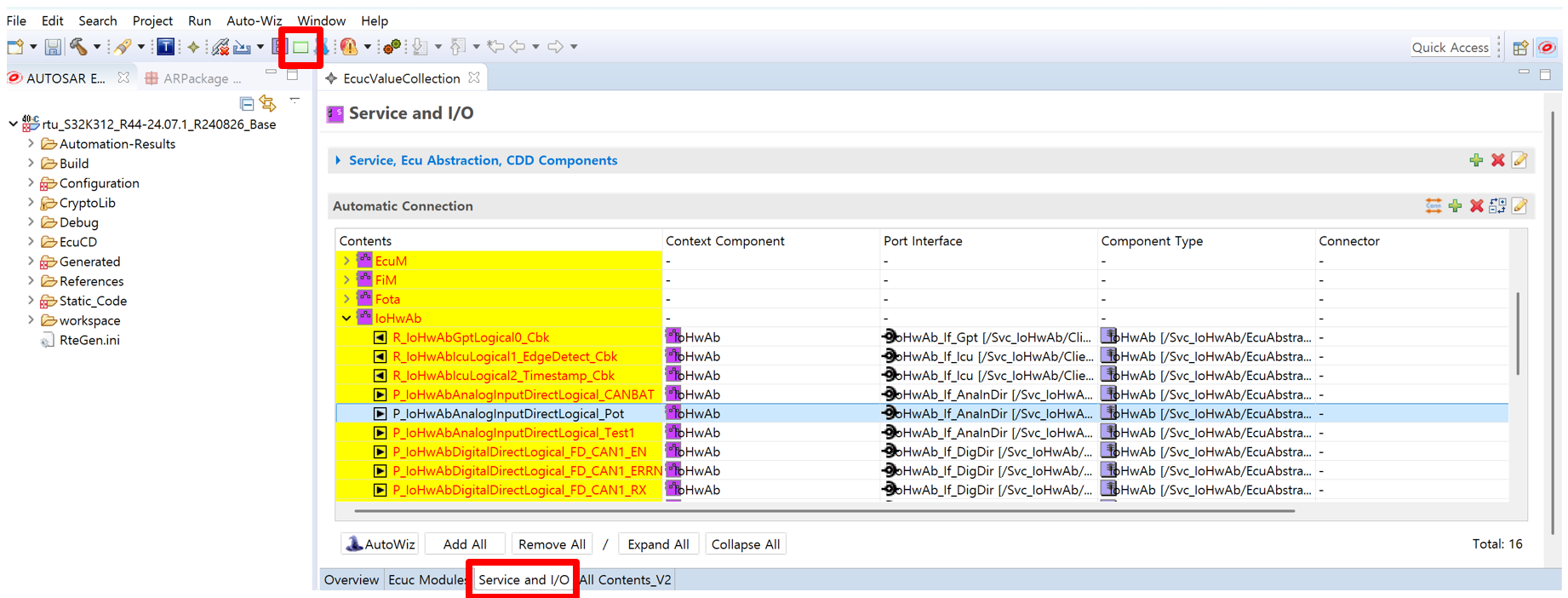Expand the Configuration folder
Screen dimensions: 1568x598
click(31, 182)
